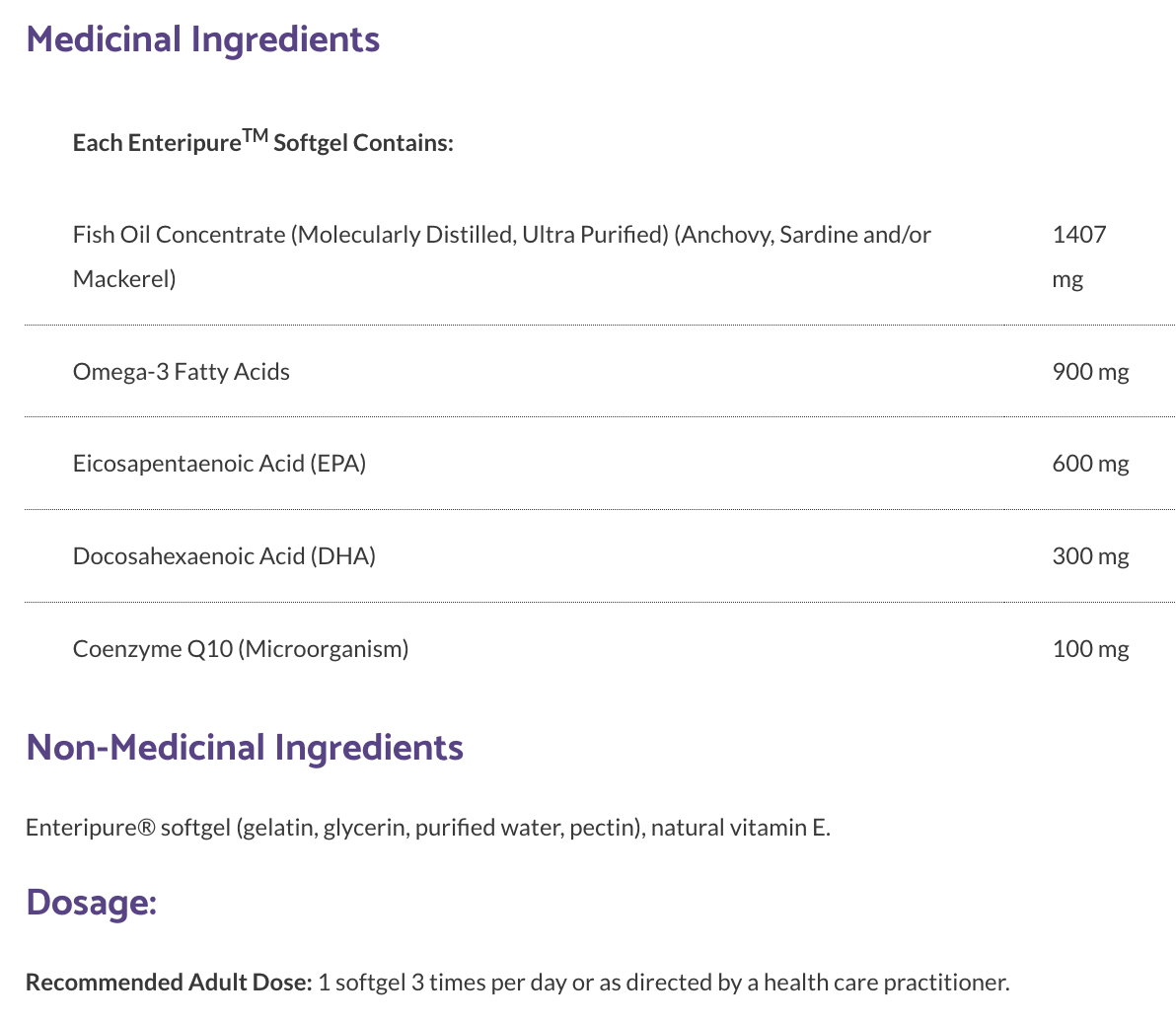The image size is (1176, 1022).
Task: Click the TM superscript after Enteripure
Action: 255,136
